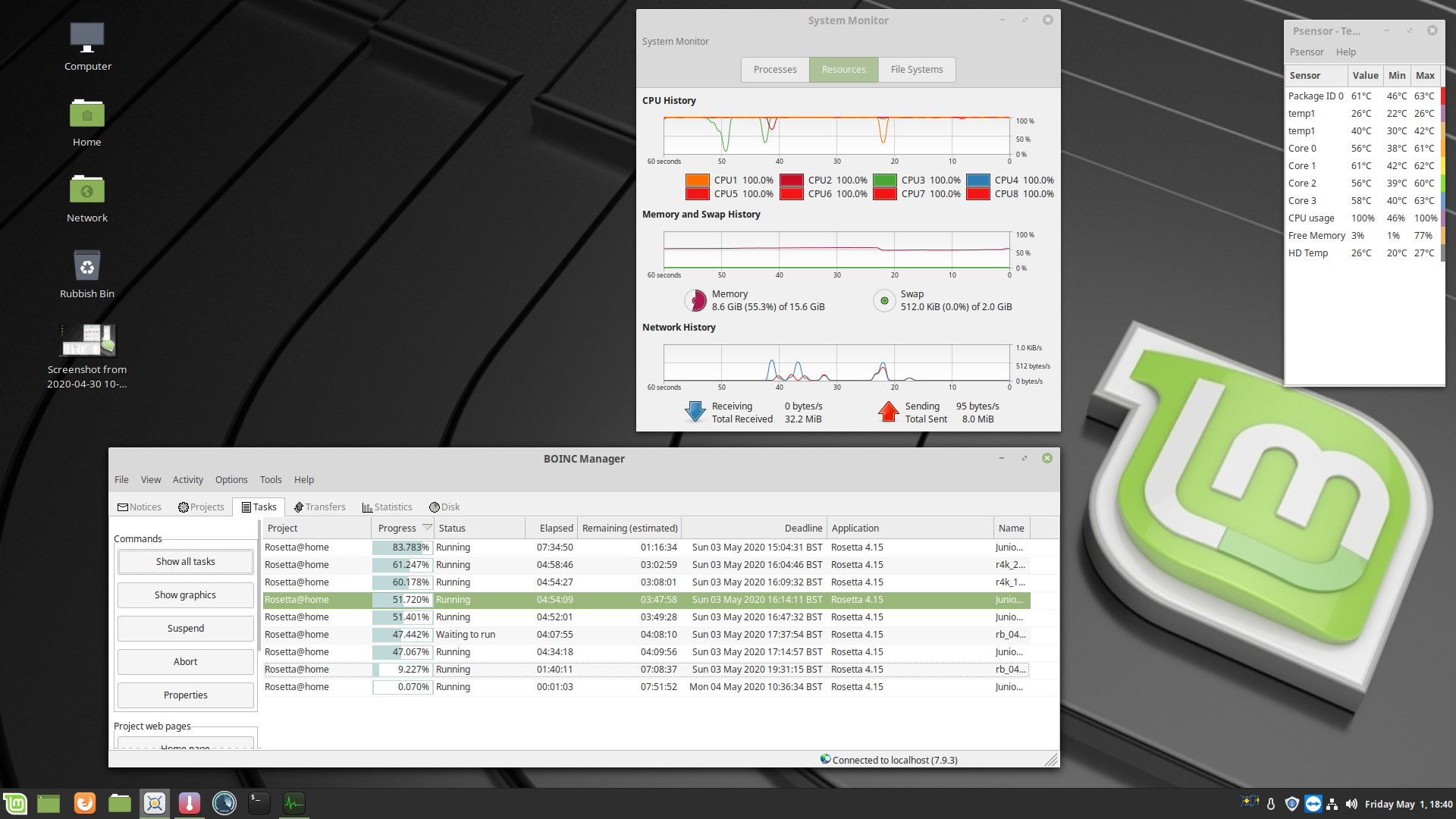Screen dimensions: 1456x819
Task: Select the CPU usage sensor row
Action: point(1363,218)
